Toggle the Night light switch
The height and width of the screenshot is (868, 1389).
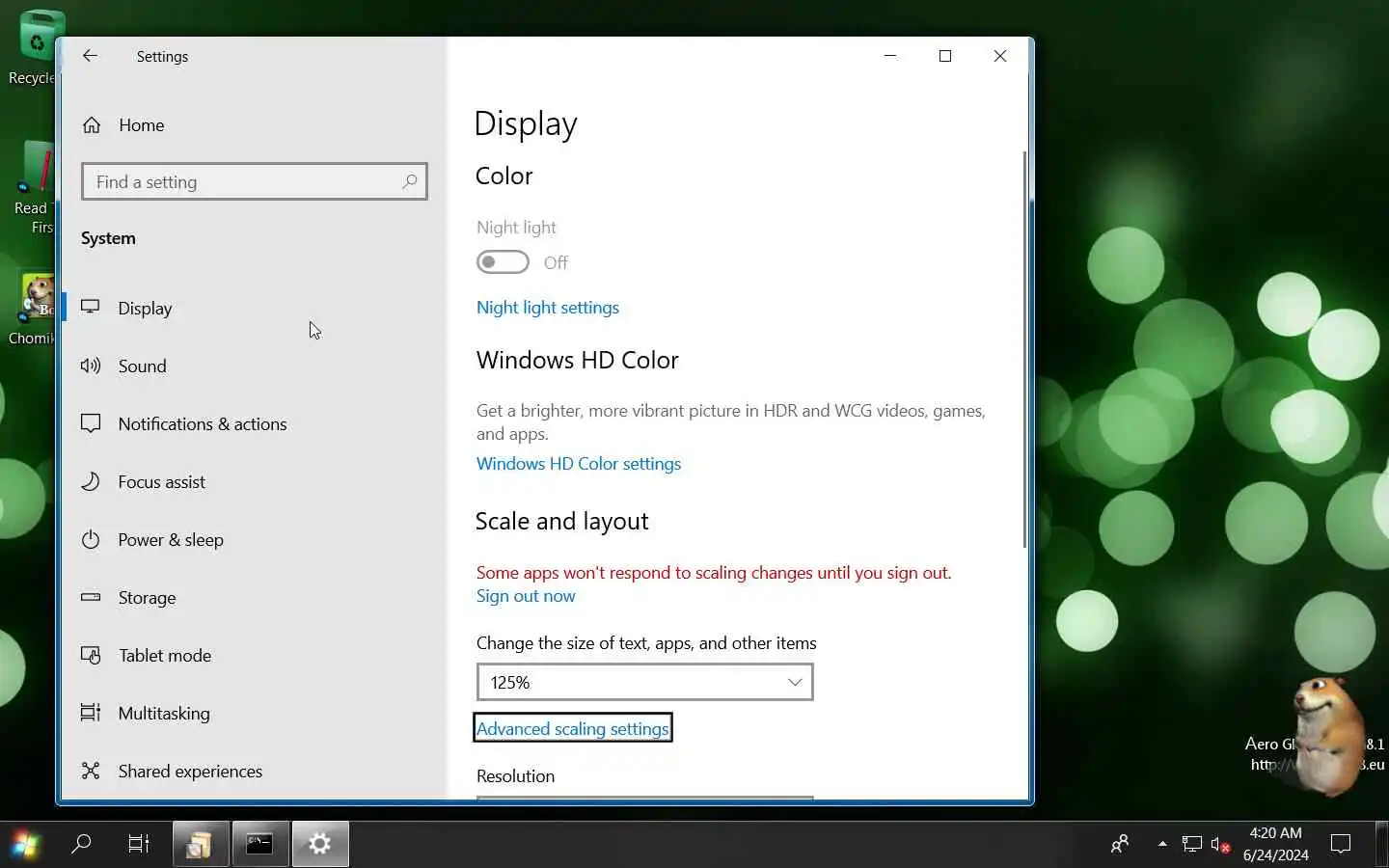click(503, 262)
